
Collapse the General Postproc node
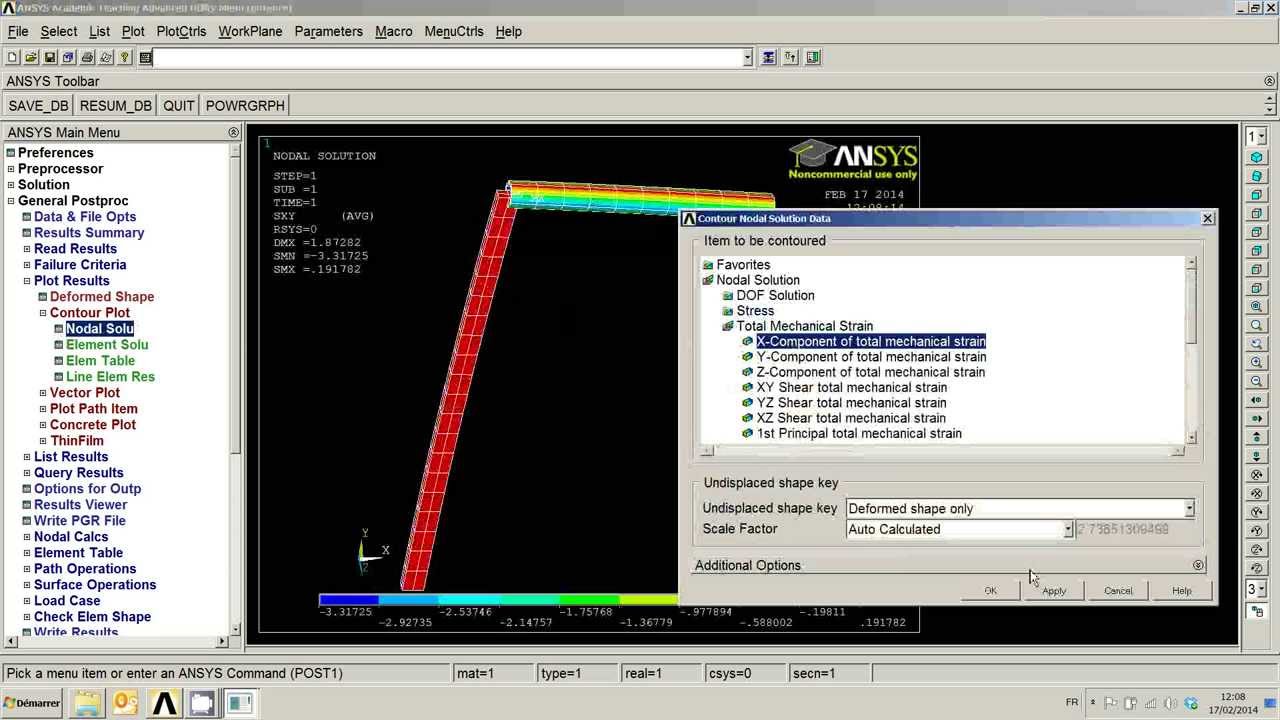pos(11,201)
